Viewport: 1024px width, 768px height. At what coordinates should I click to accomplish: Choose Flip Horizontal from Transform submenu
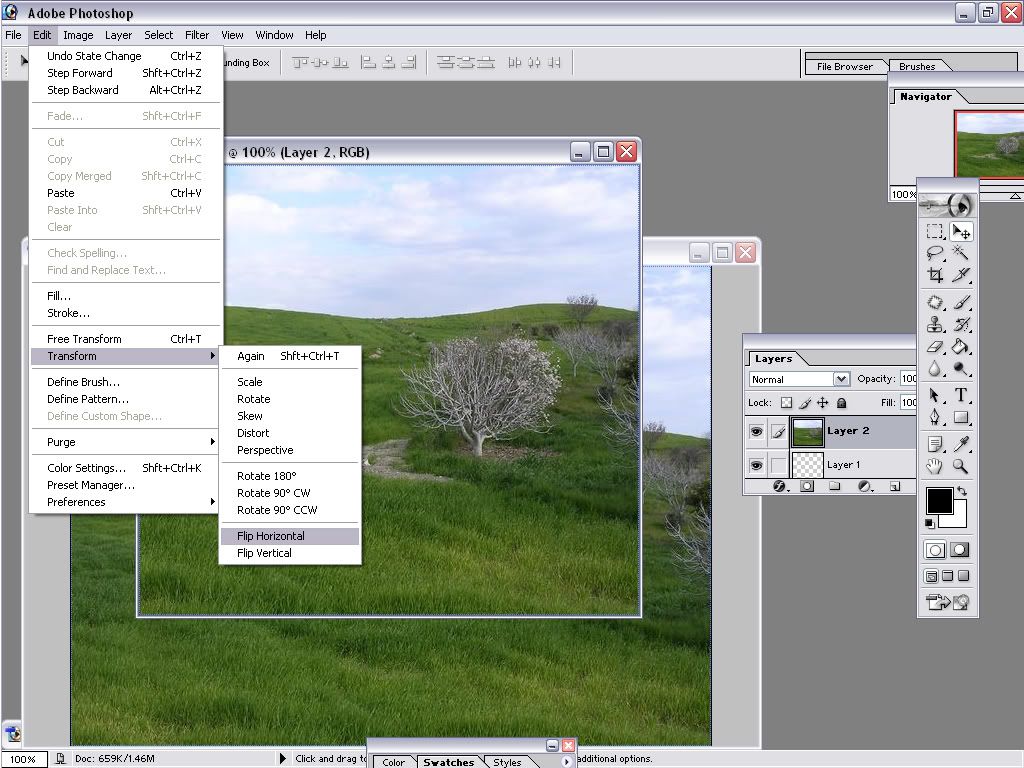coord(290,536)
